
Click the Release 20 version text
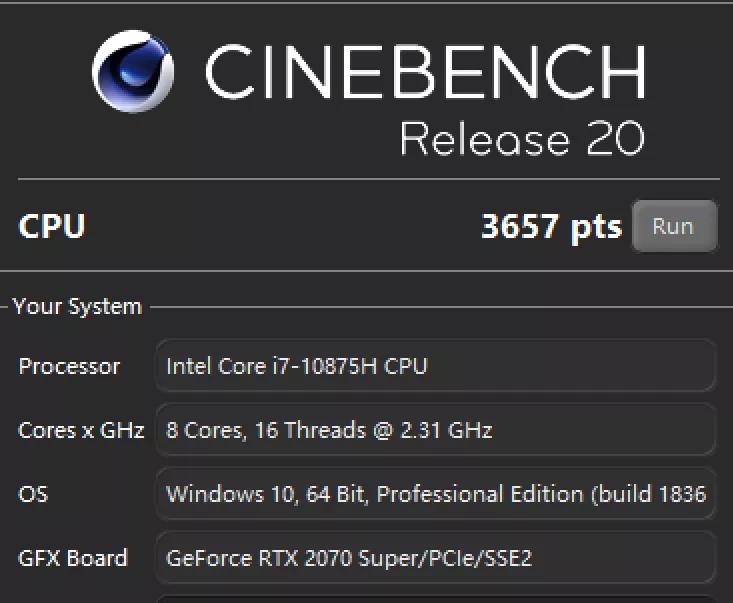tap(521, 139)
